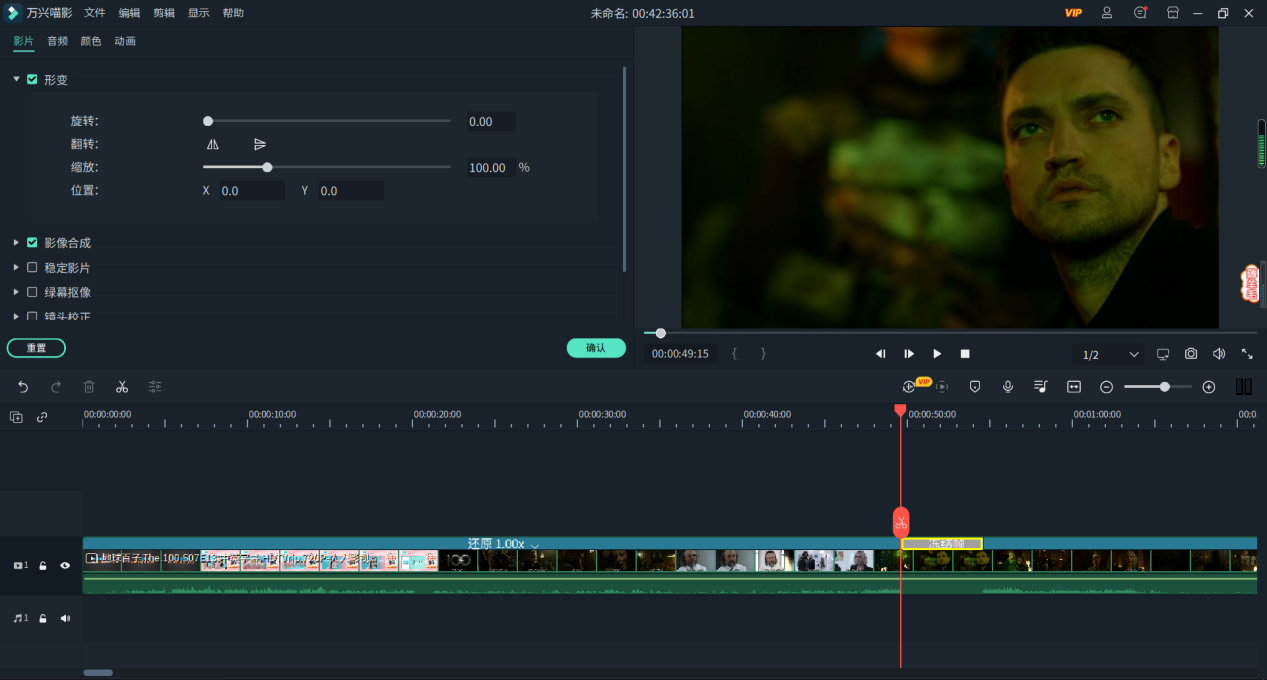
Task: Toggle the 形变 checkbox
Action: [x=33, y=79]
